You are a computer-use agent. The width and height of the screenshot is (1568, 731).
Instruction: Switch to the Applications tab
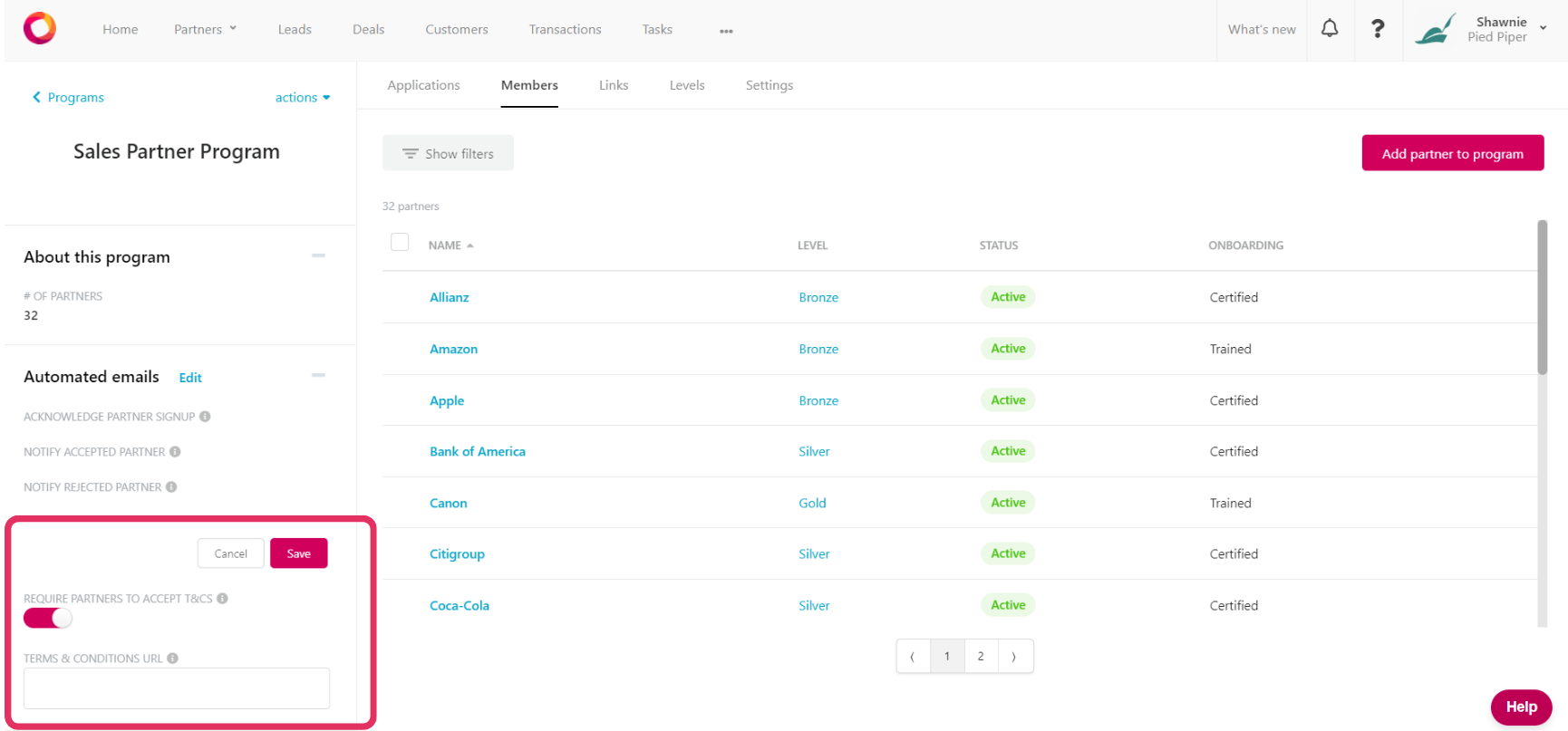click(423, 85)
